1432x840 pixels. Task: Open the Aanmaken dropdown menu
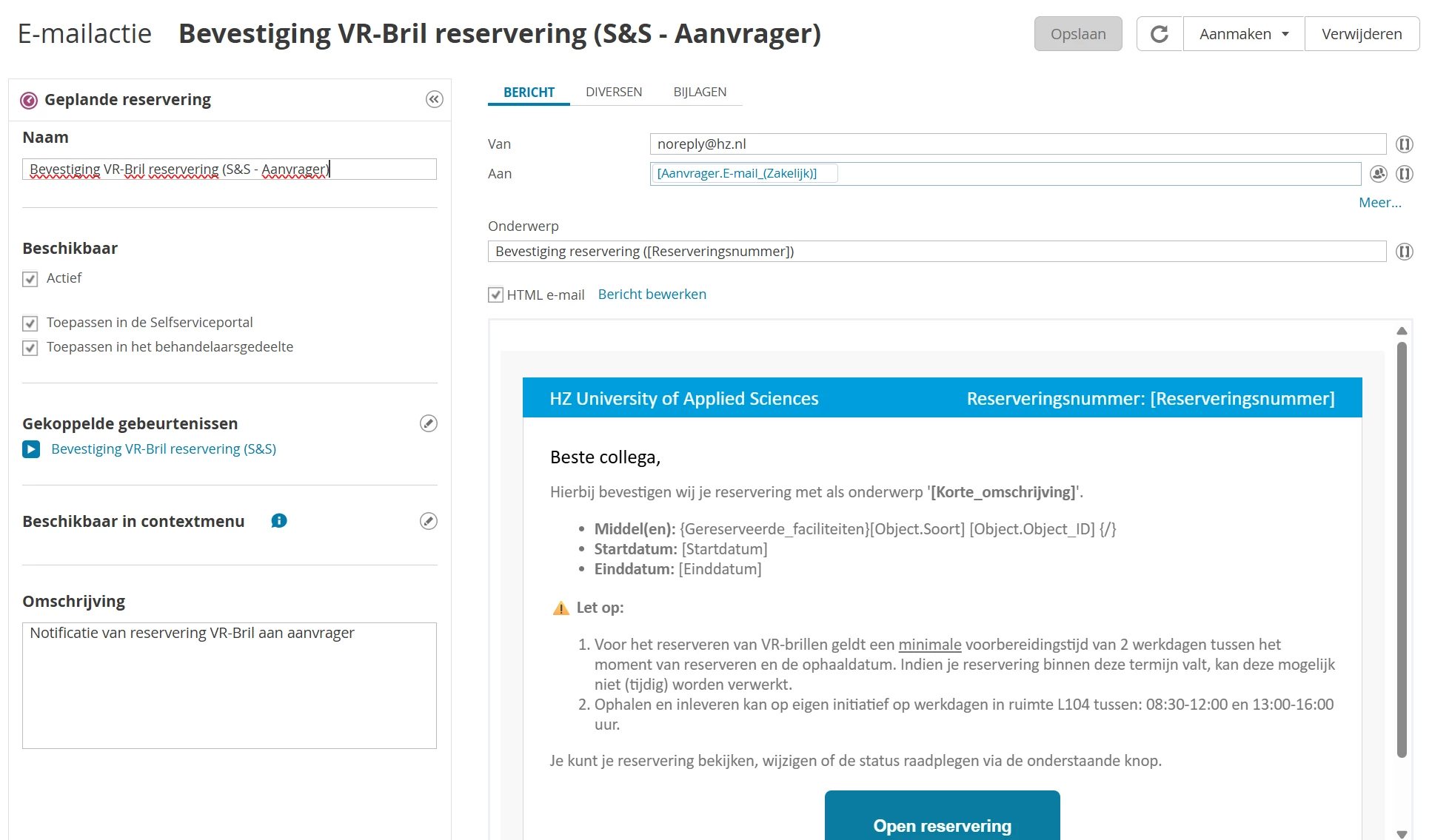(1243, 34)
